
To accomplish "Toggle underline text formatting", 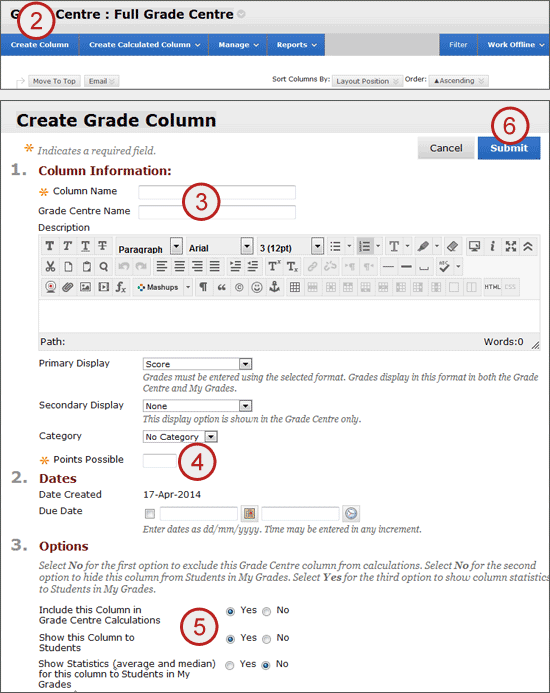I will [85, 246].
